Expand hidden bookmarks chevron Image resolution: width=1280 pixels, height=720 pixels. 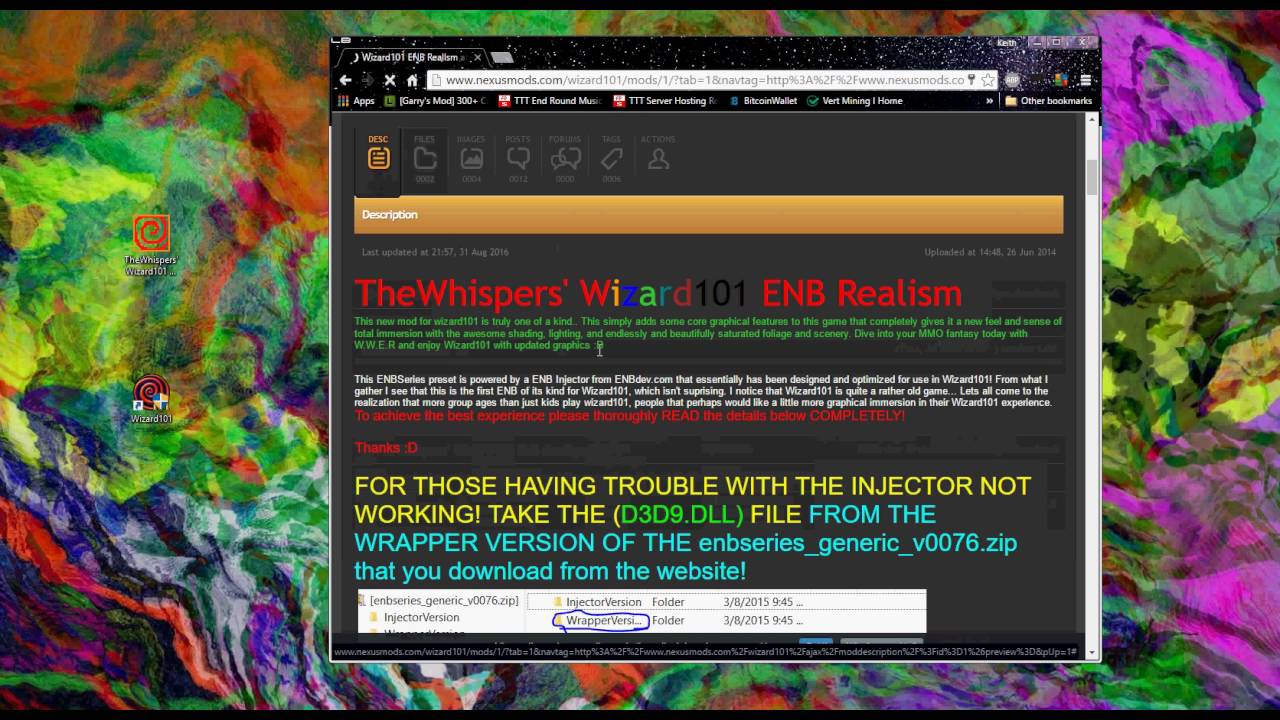(x=990, y=101)
